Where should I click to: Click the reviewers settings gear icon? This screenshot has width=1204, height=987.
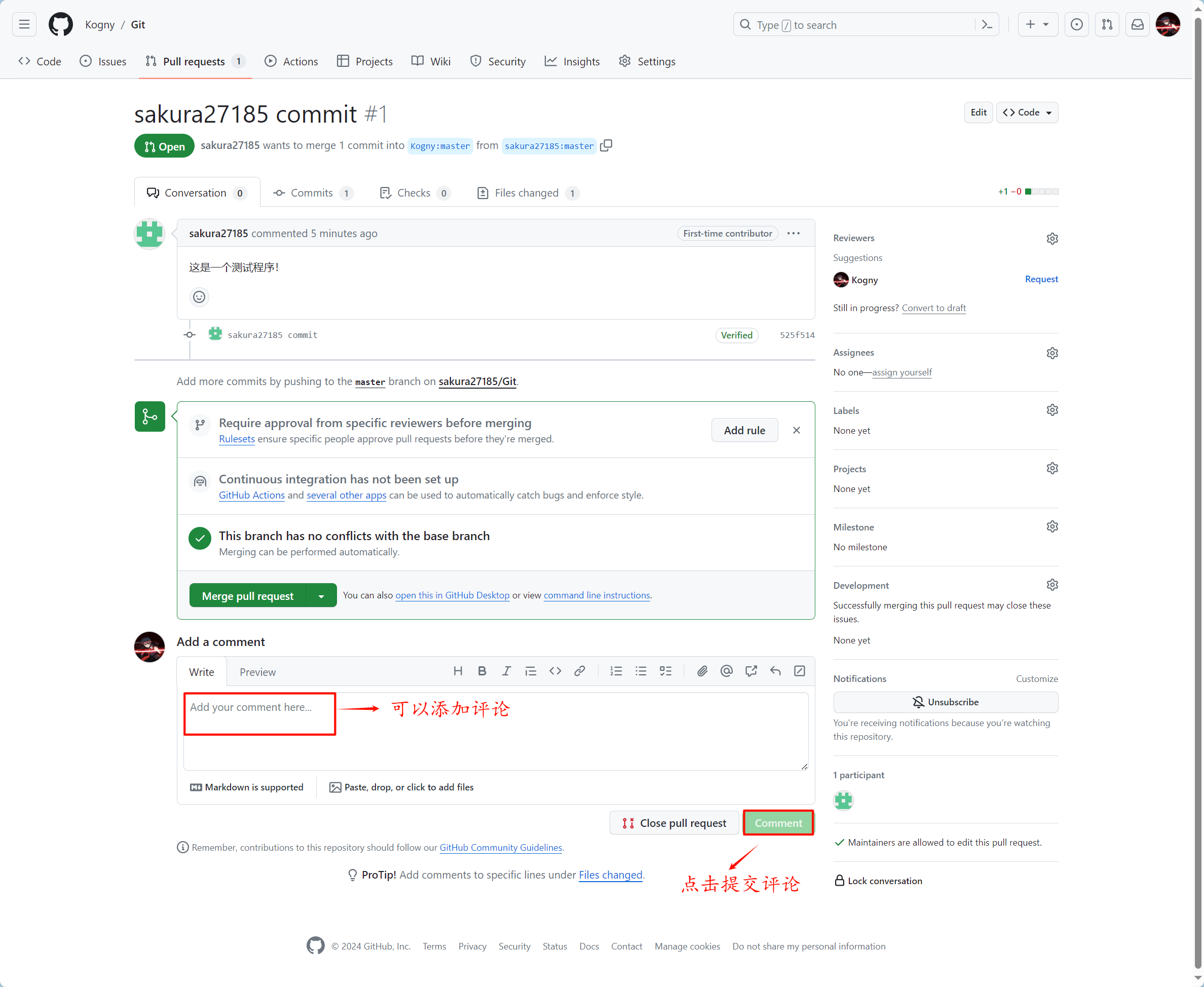click(1051, 238)
